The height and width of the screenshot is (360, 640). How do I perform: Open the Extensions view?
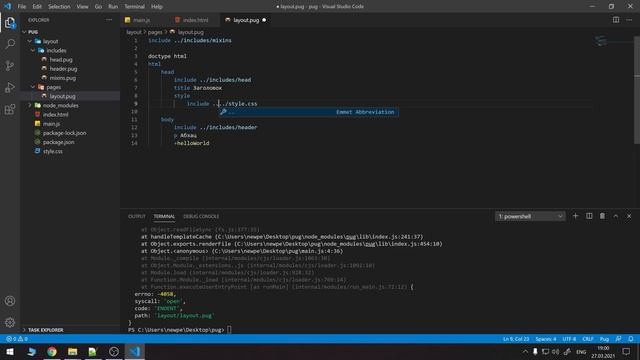click(10, 109)
